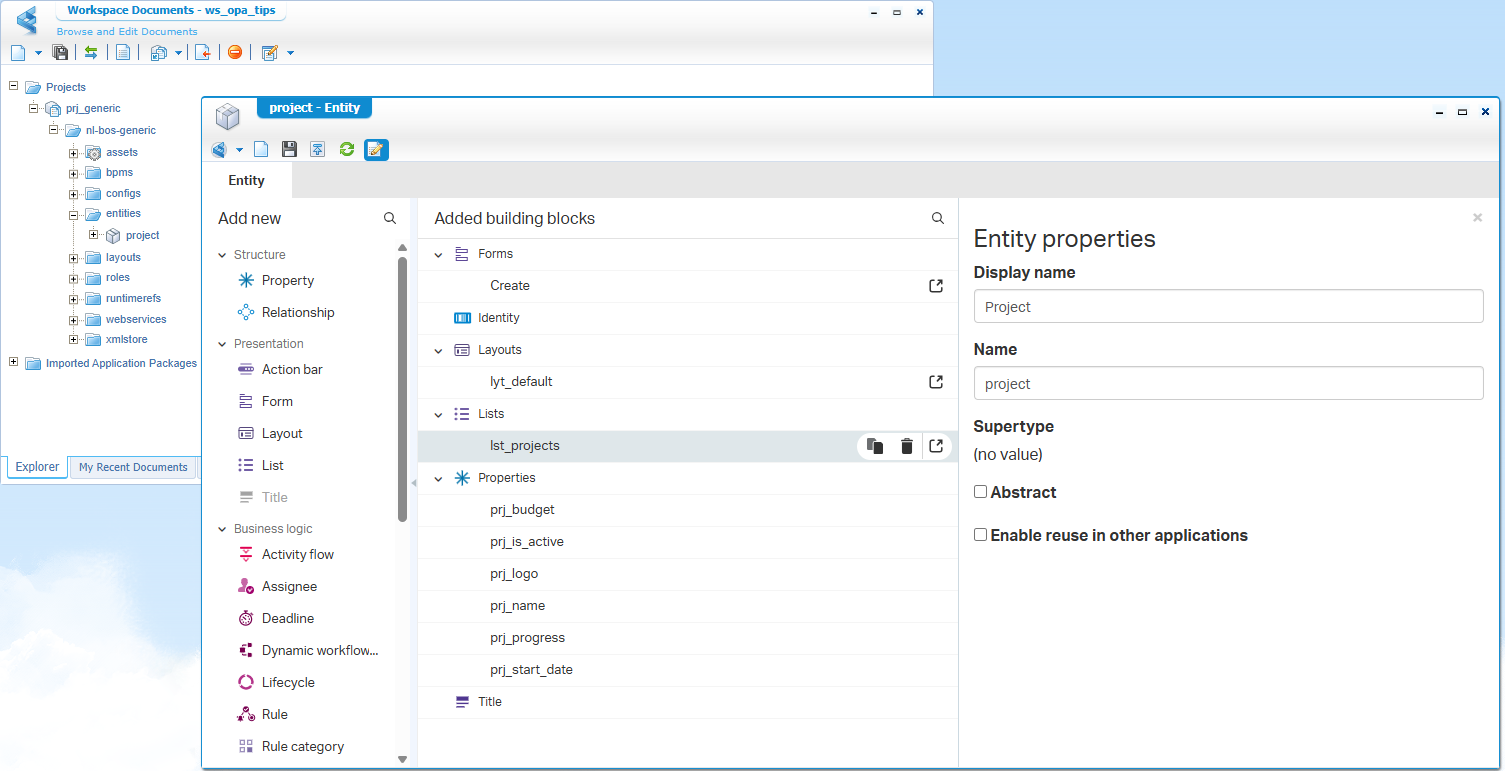Click the Add new panel scrollbar

click(x=402, y=390)
